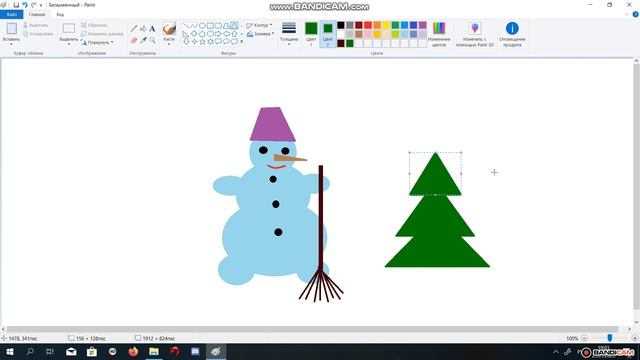The width and height of the screenshot is (640, 360).
Task: Open the File (Файл) menu
Action: (11, 14)
